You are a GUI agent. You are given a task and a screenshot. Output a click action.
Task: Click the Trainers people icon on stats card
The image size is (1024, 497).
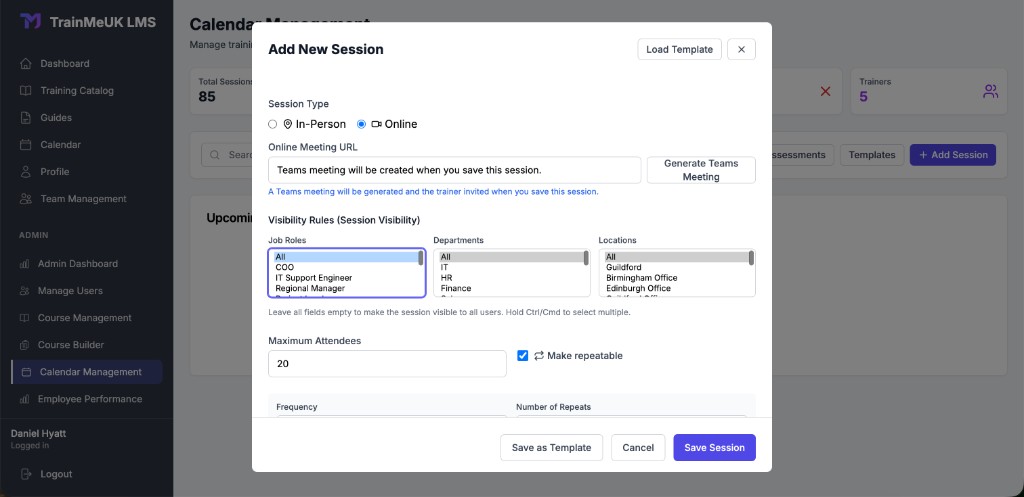991,91
